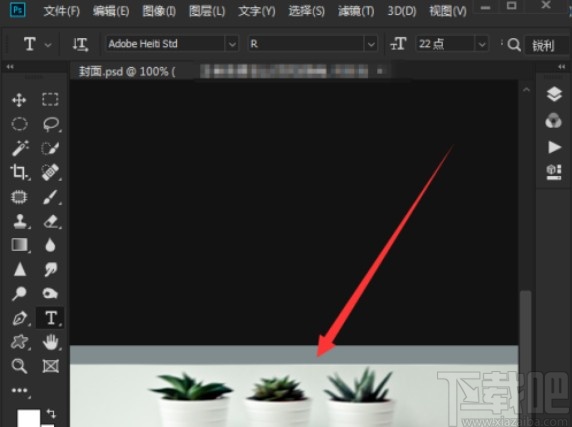The image size is (572, 427).
Task: Open the 视图(V) menu
Action: coord(448,11)
